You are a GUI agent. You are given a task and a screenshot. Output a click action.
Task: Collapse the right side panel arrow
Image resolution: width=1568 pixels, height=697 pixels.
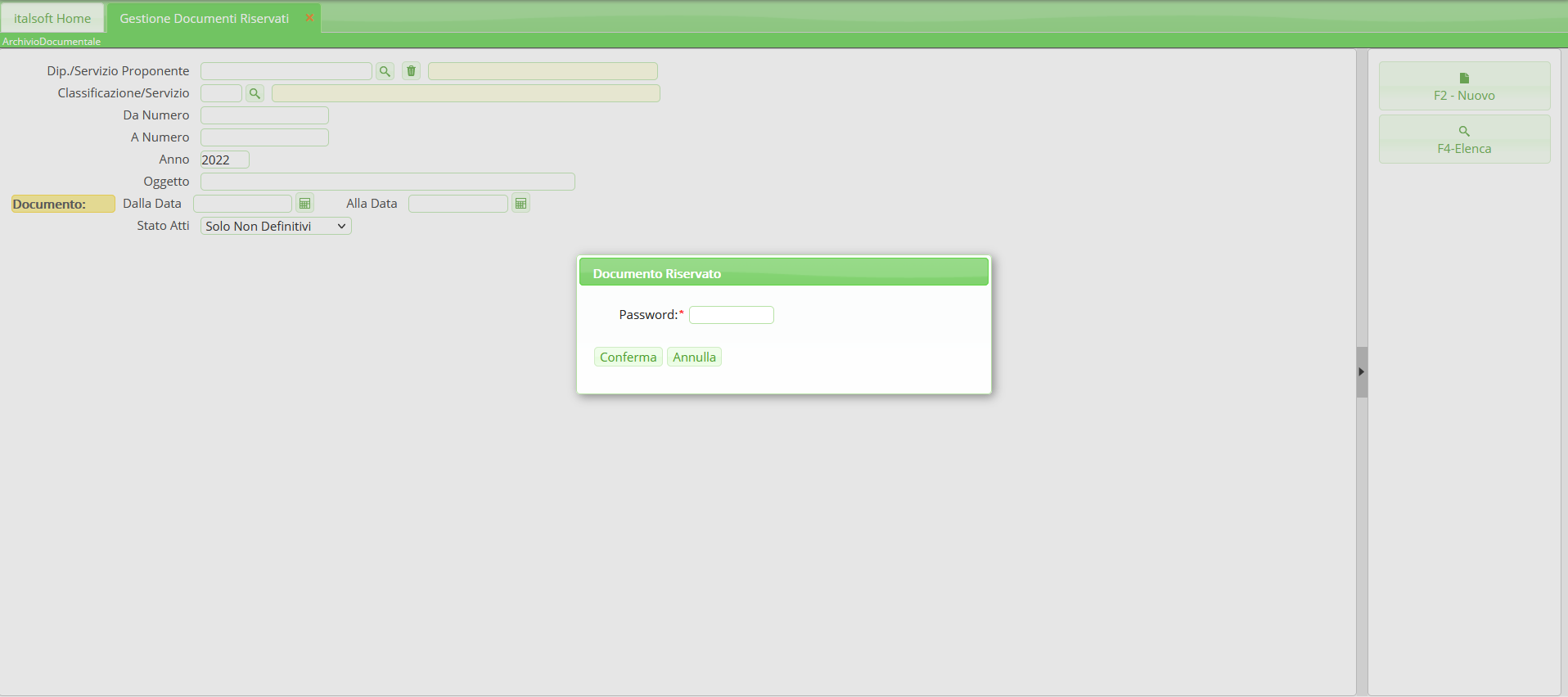[1361, 371]
